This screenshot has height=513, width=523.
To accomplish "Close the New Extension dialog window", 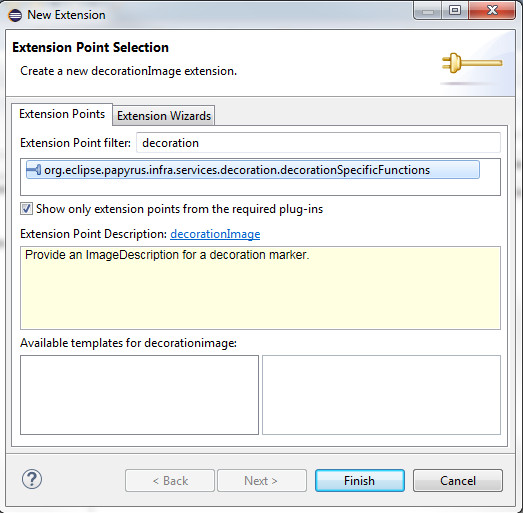I will (492, 11).
